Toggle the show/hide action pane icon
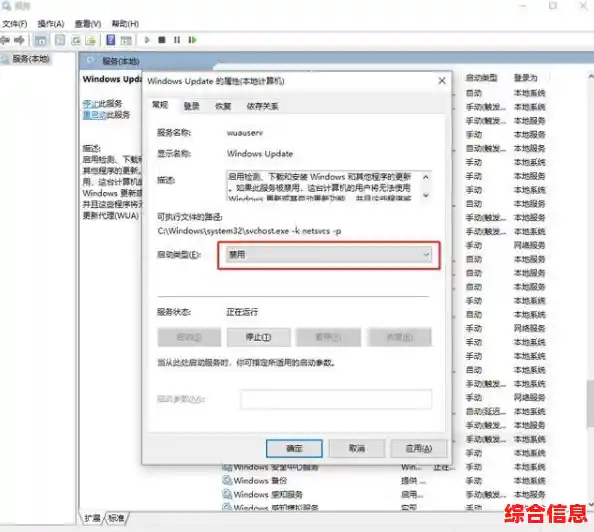The height and width of the screenshot is (532, 594). tap(126, 40)
